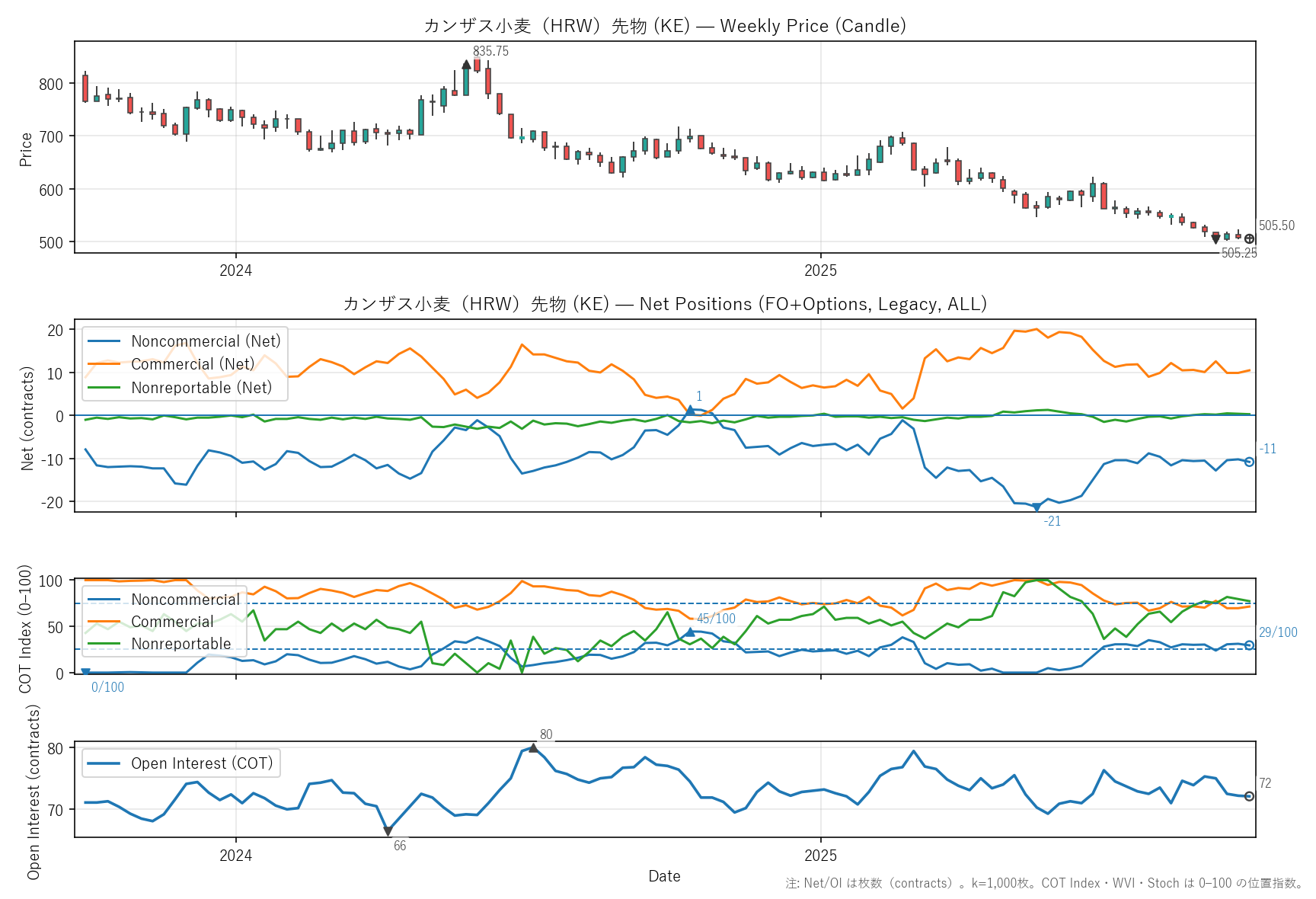The height and width of the screenshot is (899, 1316).
Task: Select the latest price circle marker at 505.50
Action: pos(1249,239)
